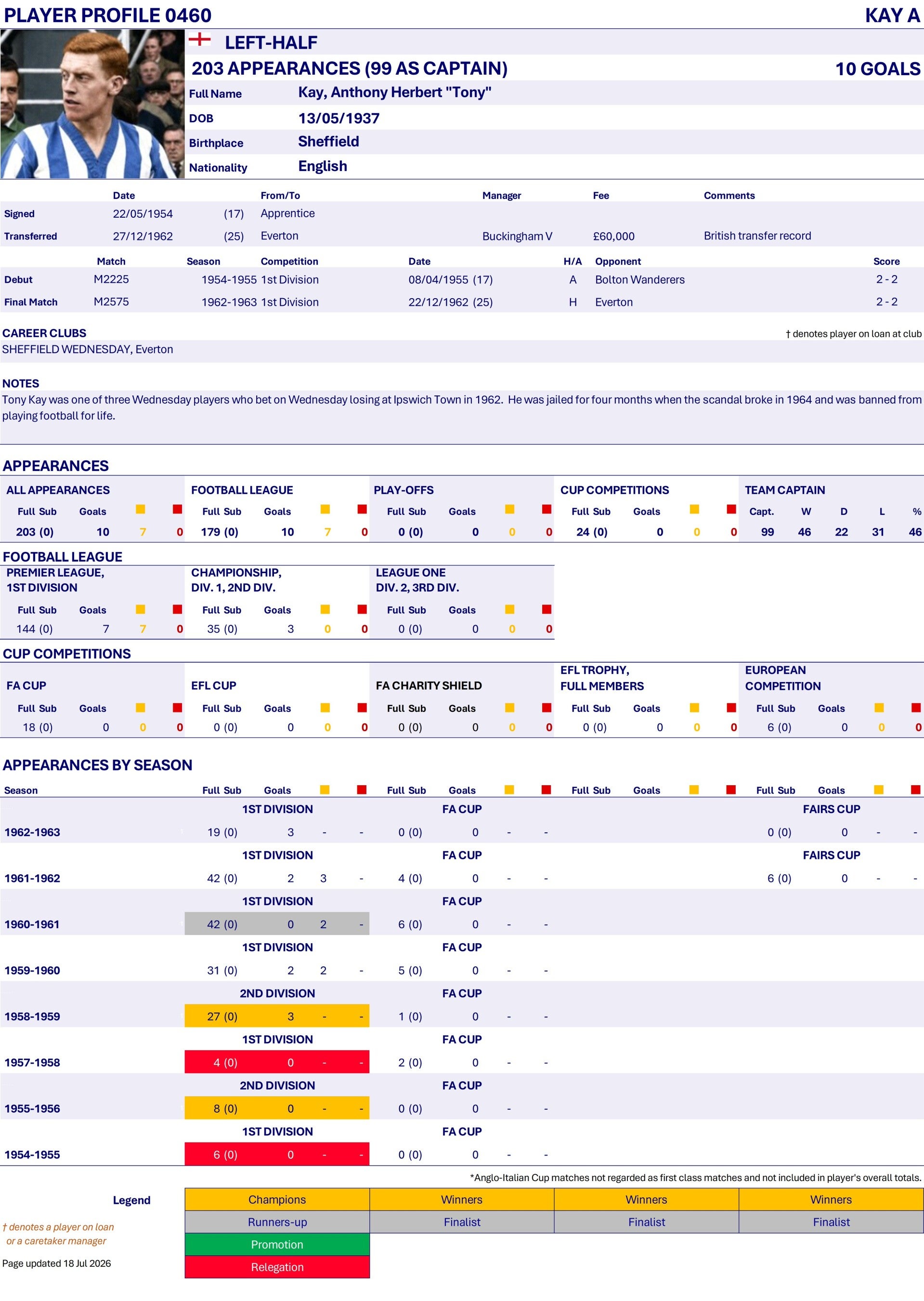Click Everton in the Transferred row
The height and width of the screenshot is (1301, 924).
279,236
